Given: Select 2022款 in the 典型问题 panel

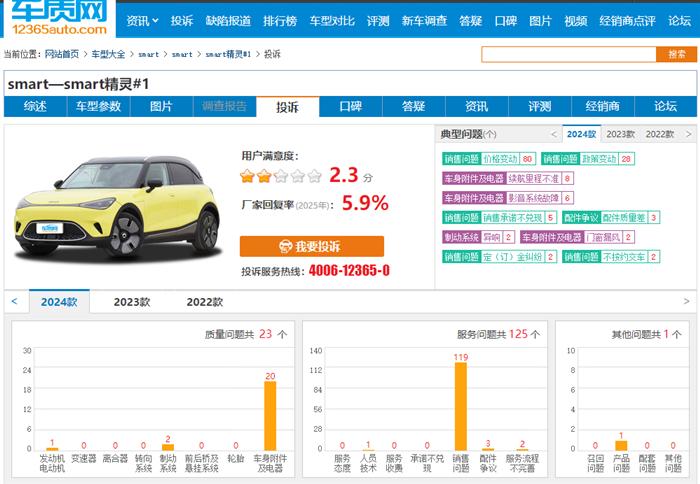Looking at the screenshot, I should pyautogui.click(x=660, y=134).
